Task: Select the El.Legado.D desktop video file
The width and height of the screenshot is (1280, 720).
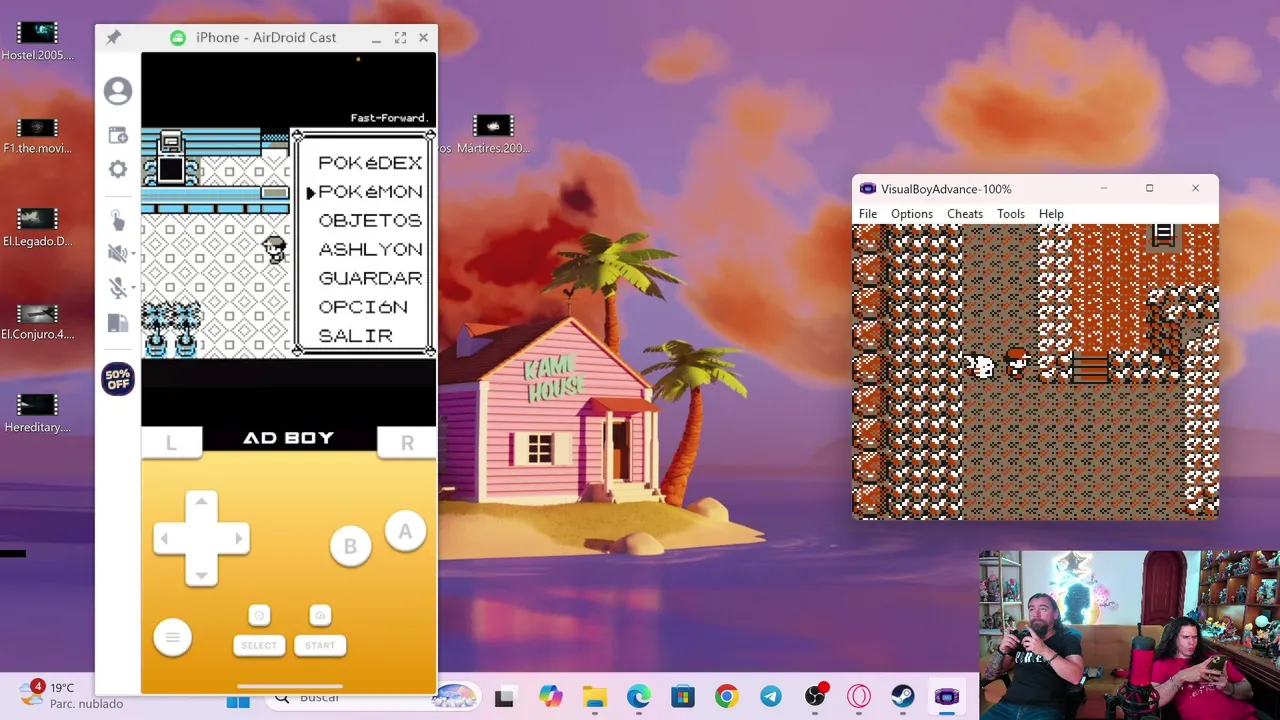Action: click(x=38, y=228)
